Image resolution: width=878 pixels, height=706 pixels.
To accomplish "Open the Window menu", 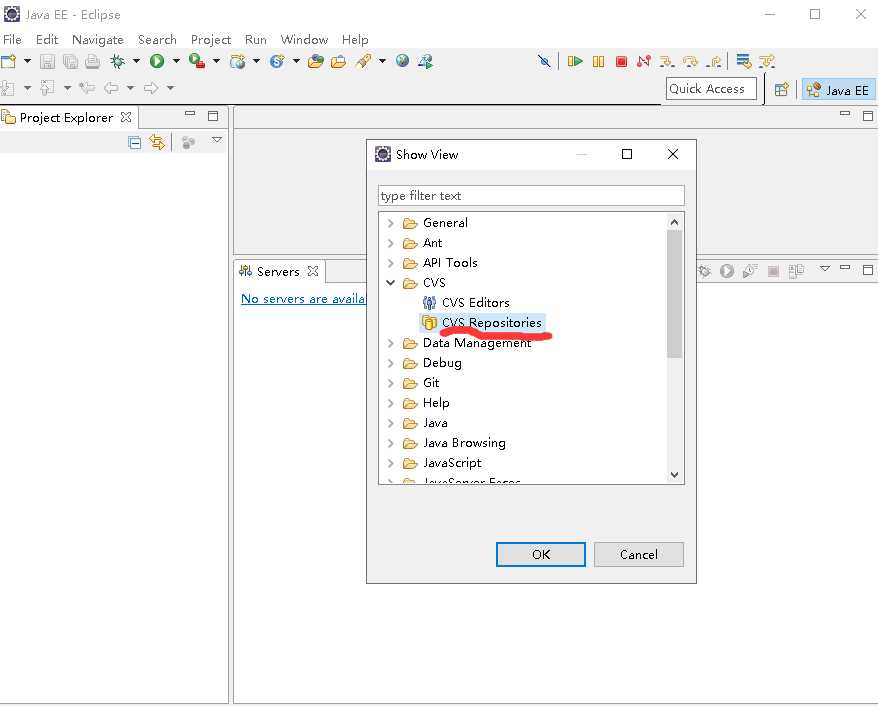I will click(304, 40).
